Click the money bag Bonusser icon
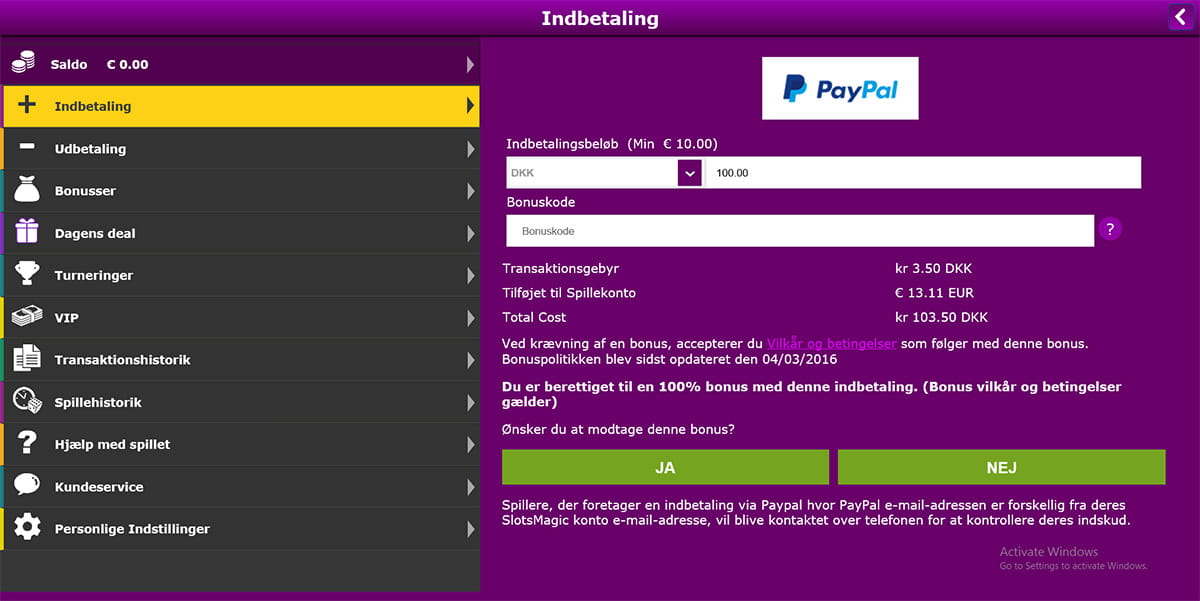1200x601 pixels. [27, 190]
